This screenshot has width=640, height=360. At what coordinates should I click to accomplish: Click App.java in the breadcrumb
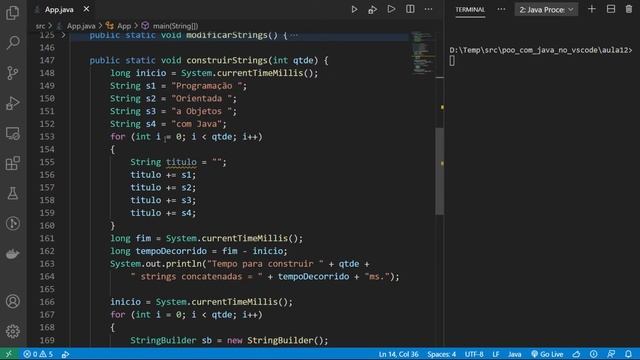point(81,26)
